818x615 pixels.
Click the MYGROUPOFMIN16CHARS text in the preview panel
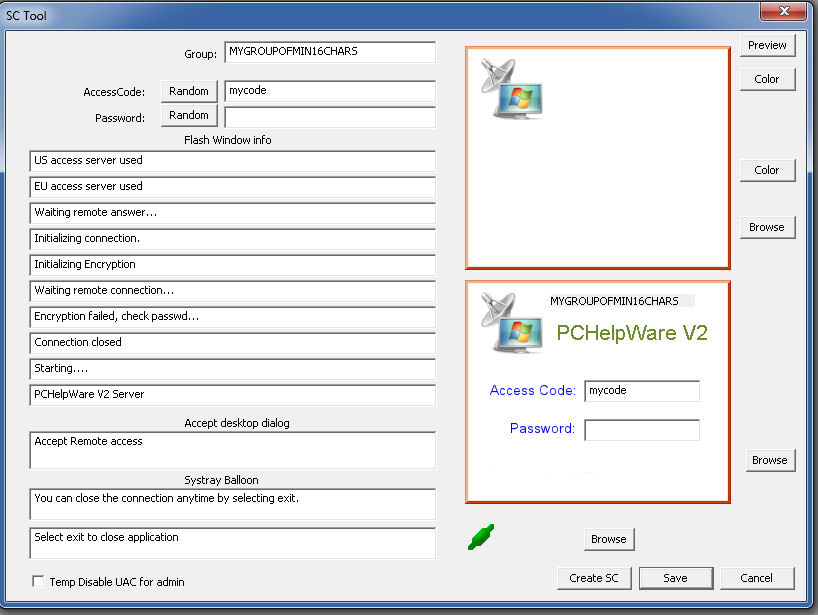pos(614,301)
